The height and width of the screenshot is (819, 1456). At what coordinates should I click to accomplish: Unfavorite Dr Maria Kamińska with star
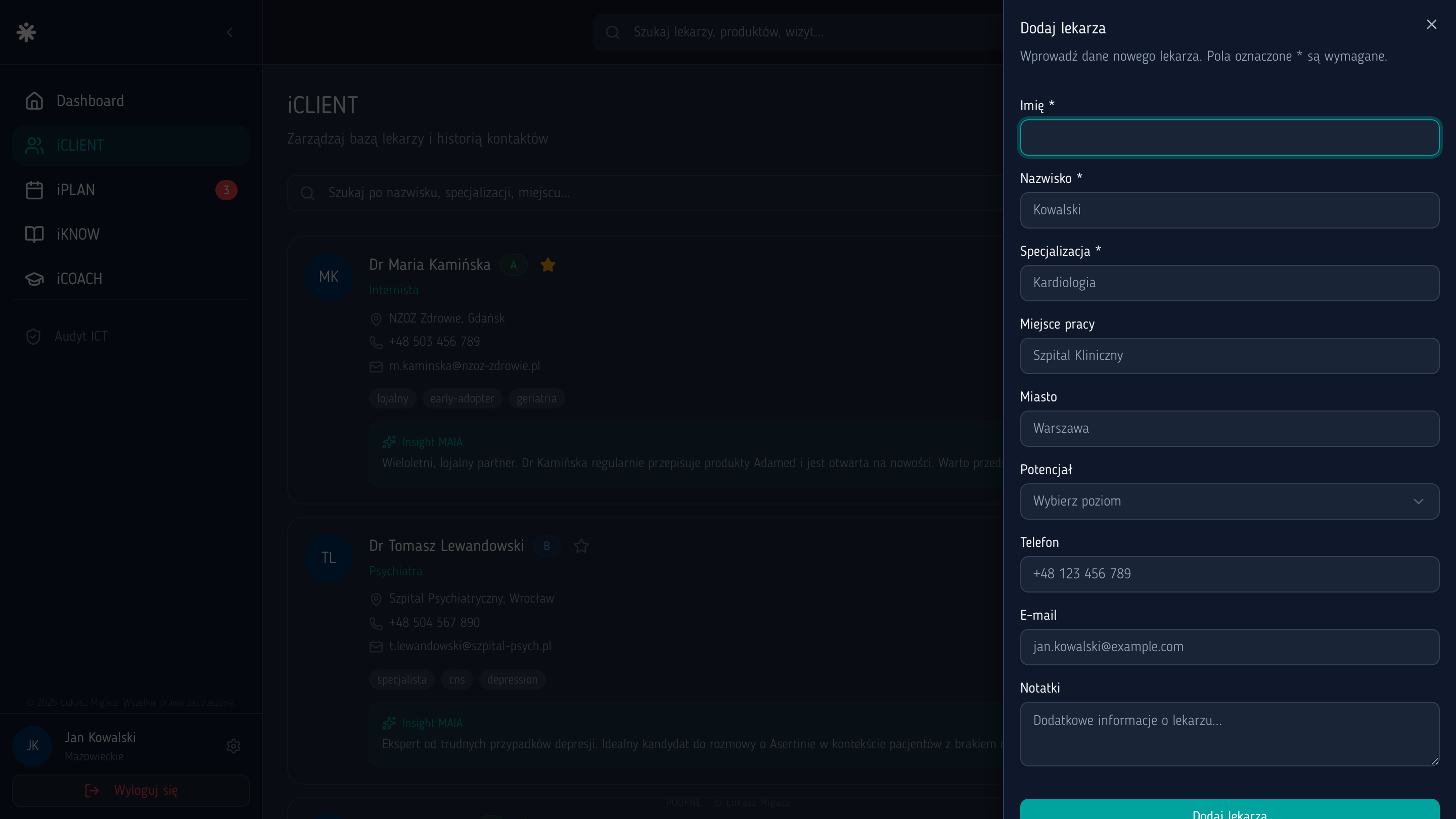(548, 264)
